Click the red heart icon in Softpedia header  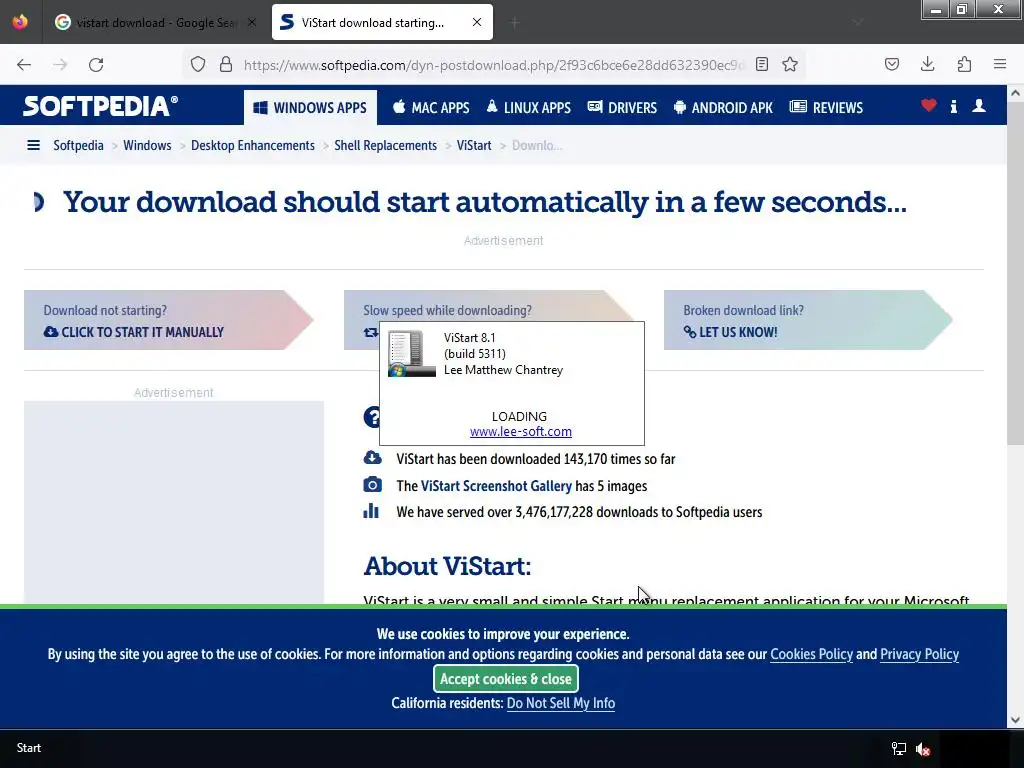pos(929,106)
